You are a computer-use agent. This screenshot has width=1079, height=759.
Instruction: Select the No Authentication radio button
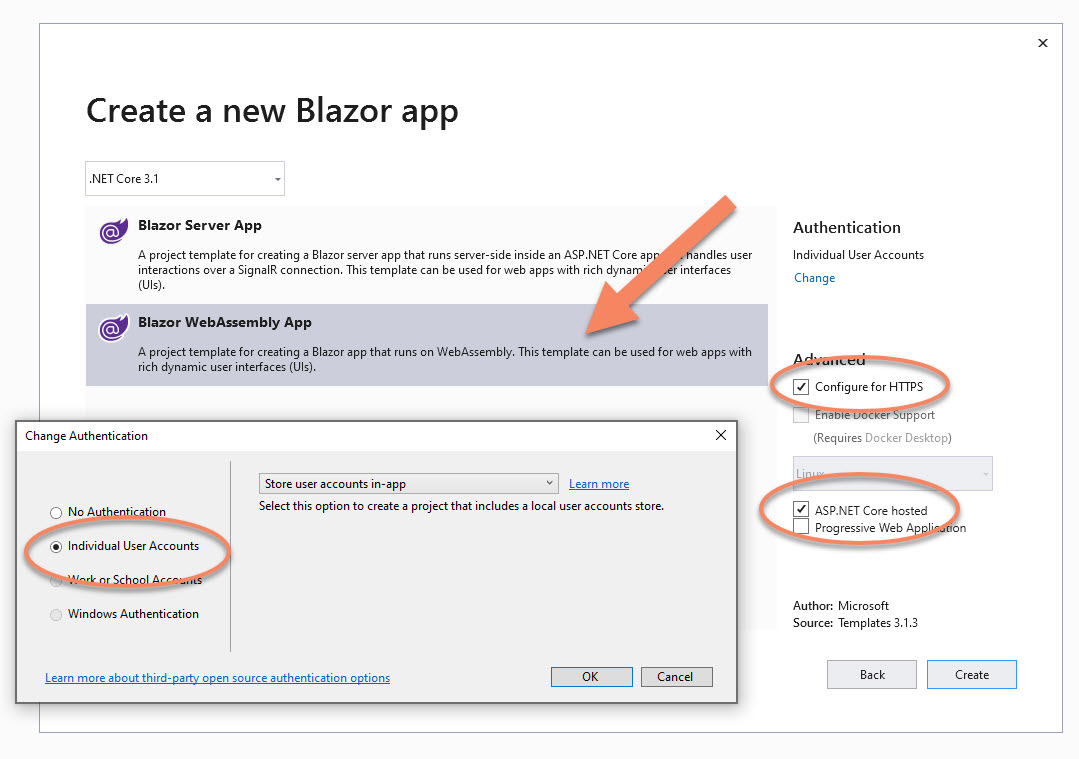click(x=55, y=513)
